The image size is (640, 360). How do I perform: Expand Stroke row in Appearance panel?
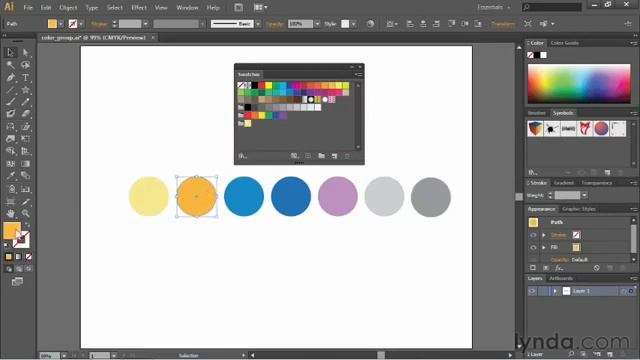tap(544, 235)
